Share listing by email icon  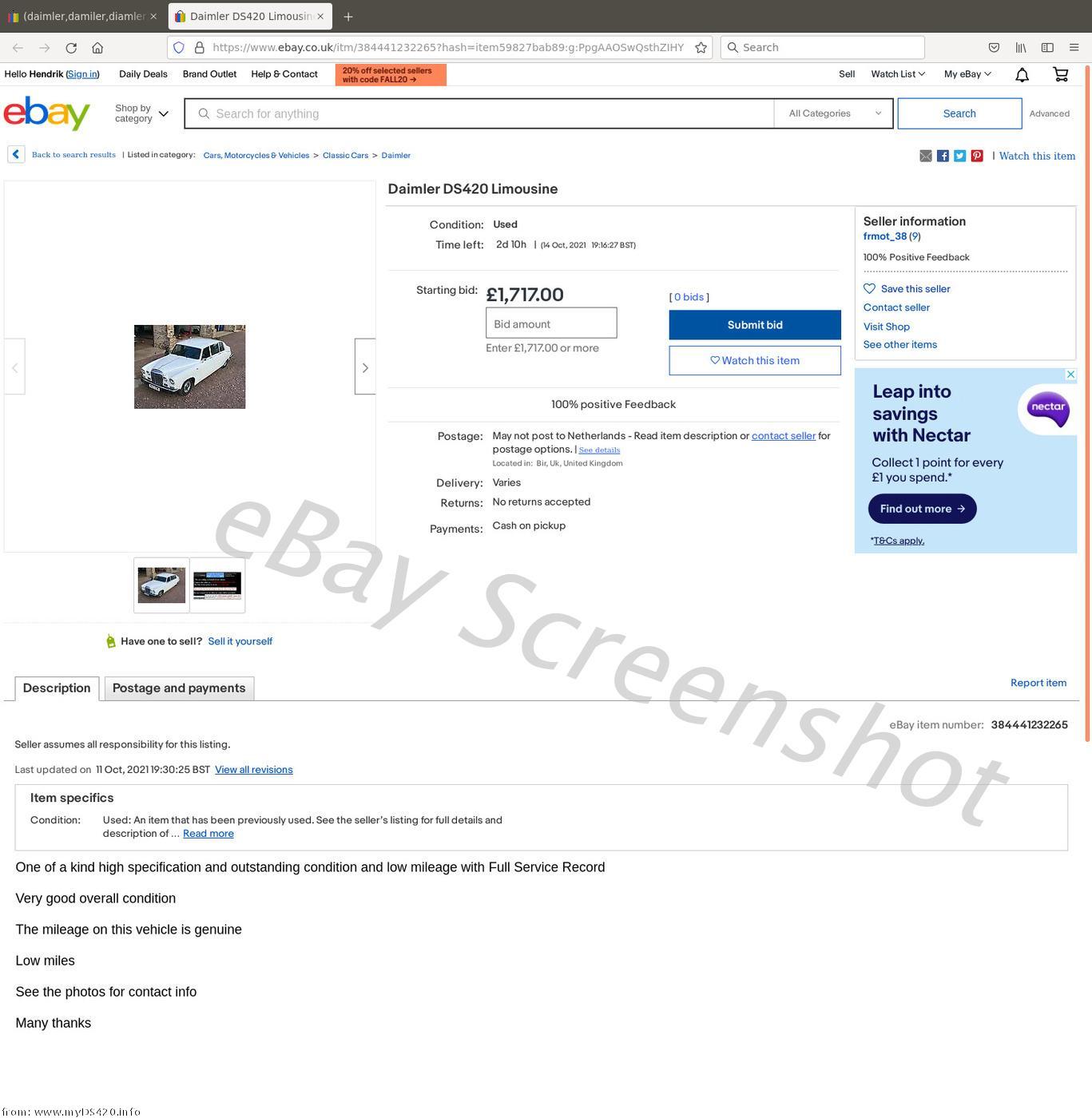pyautogui.click(x=926, y=156)
